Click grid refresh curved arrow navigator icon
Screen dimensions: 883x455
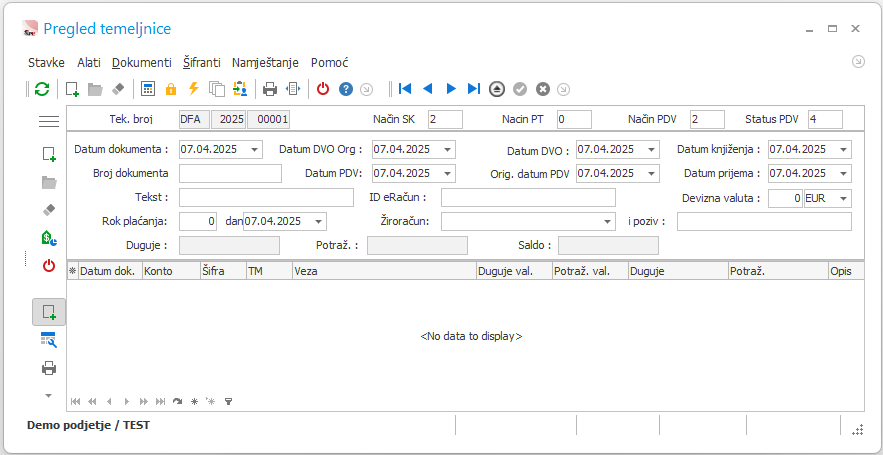[x=177, y=402]
